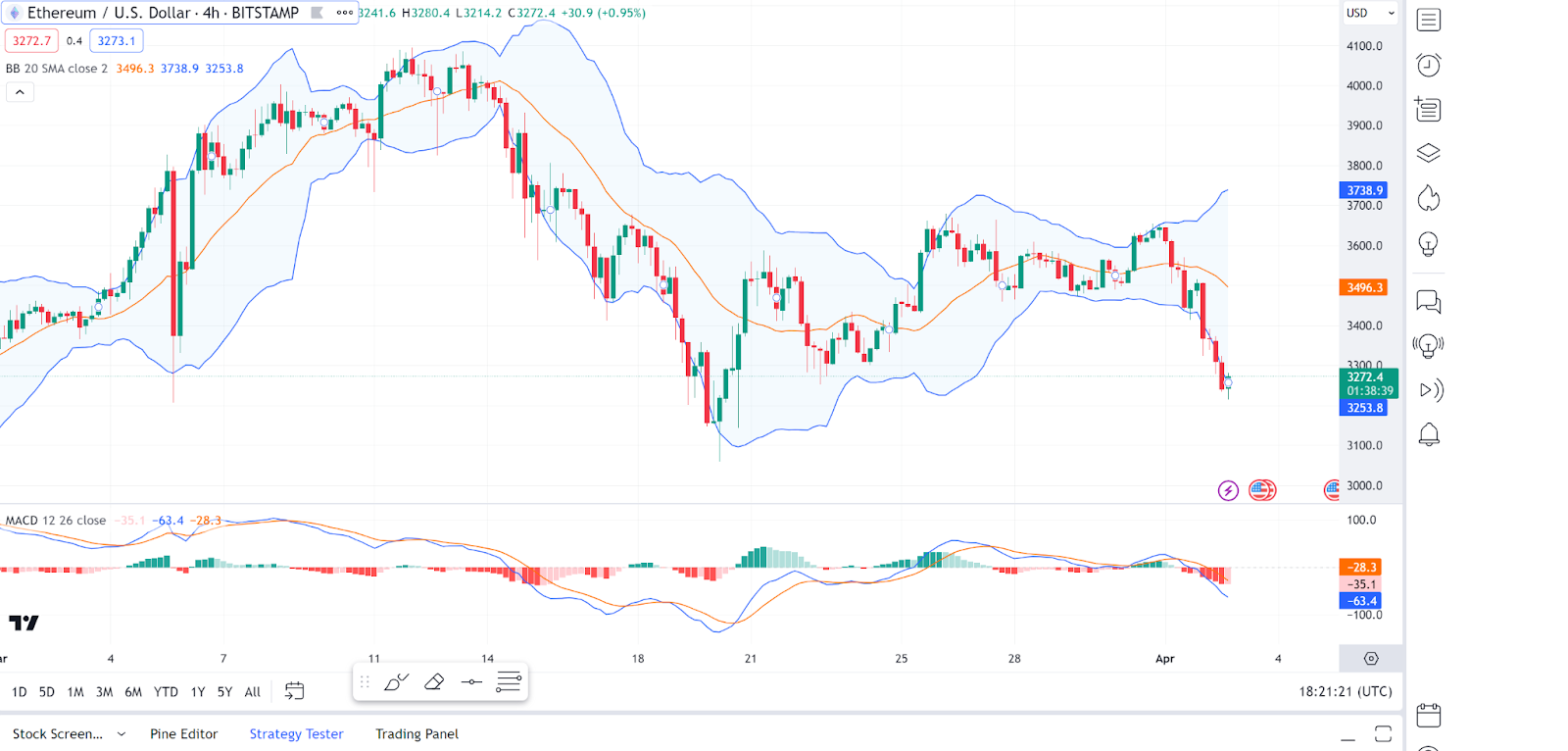Set the date range to 5Y

point(224,691)
